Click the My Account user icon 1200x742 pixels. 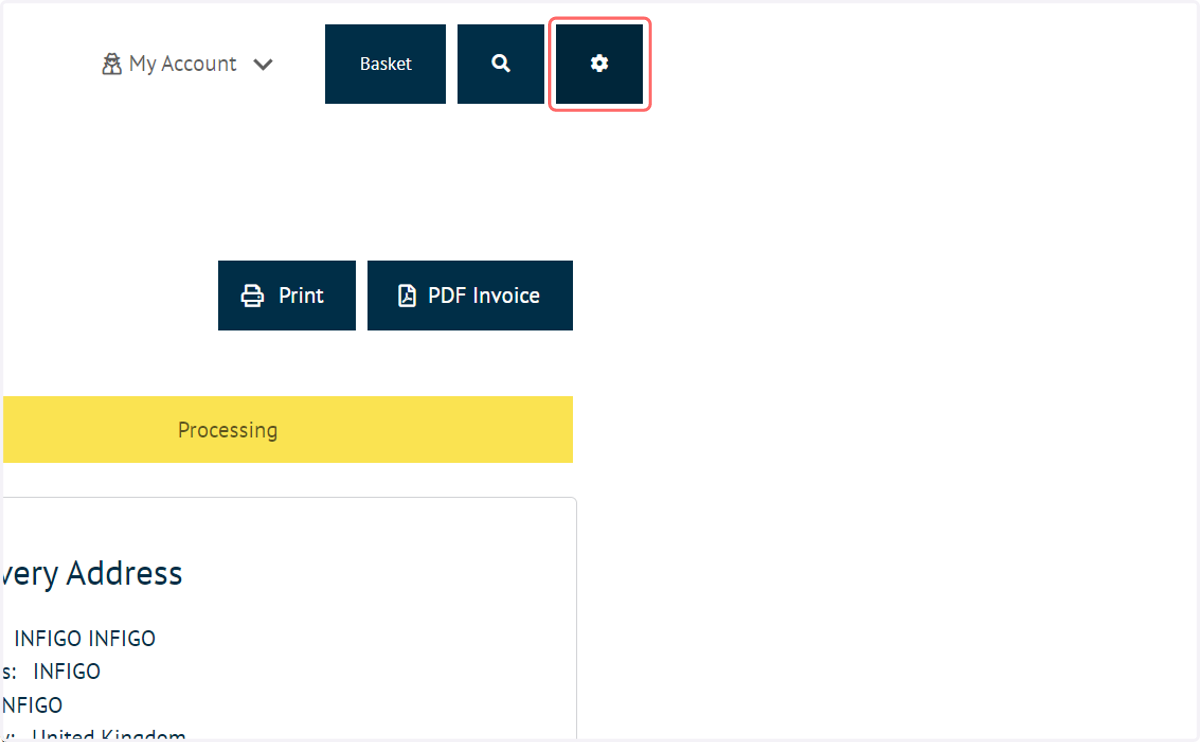112,64
